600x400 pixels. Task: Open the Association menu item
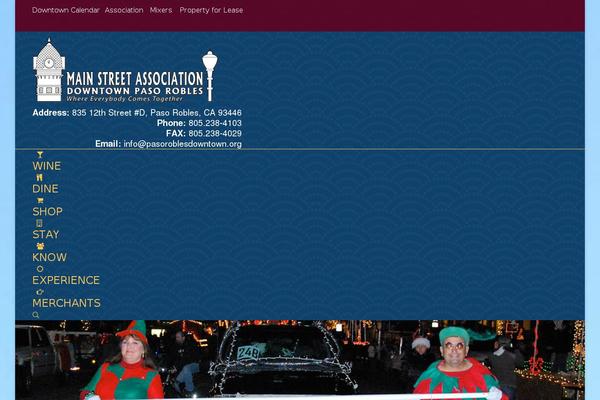pos(124,10)
